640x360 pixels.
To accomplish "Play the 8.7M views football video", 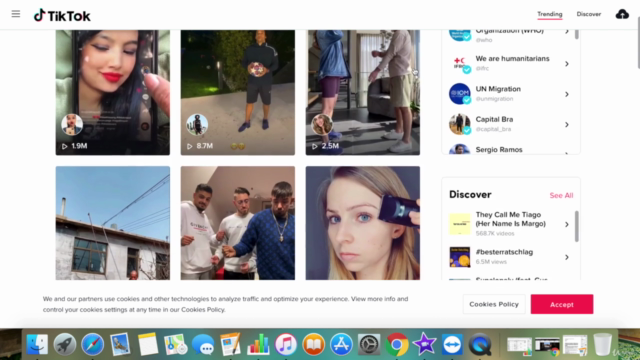I will pos(238,92).
